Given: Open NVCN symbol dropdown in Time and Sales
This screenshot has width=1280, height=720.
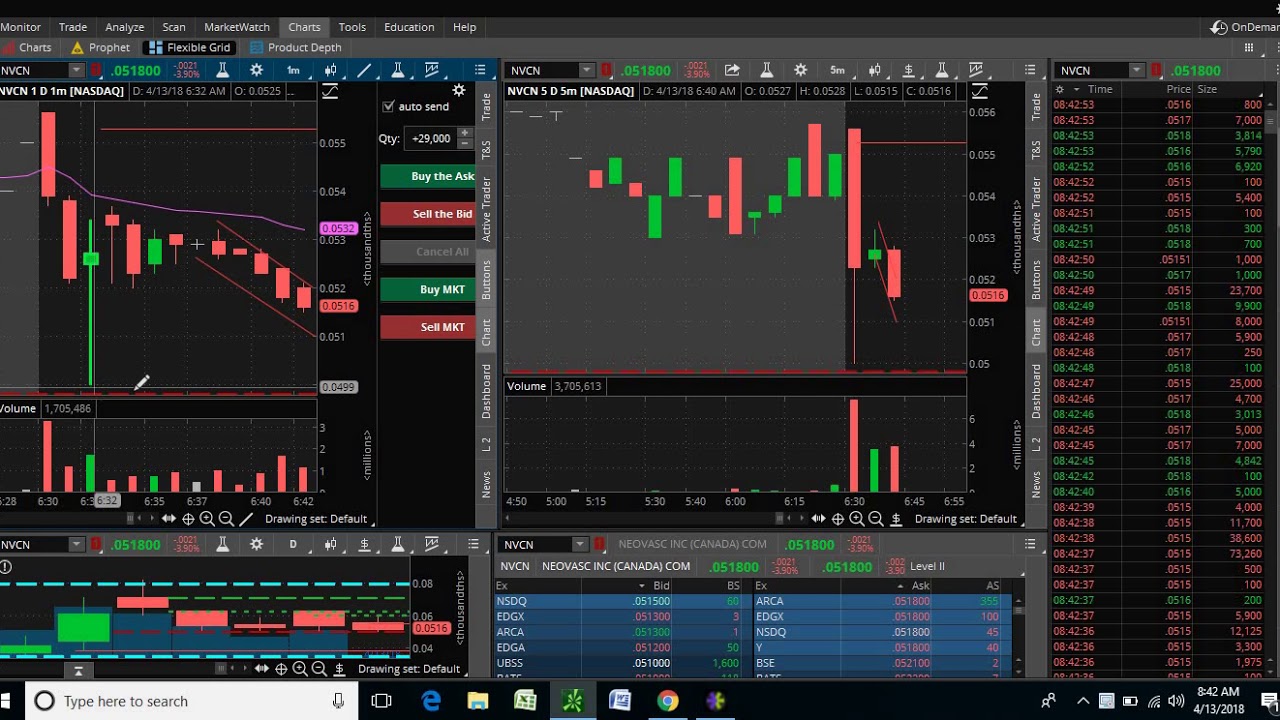Looking at the screenshot, I should pyautogui.click(x=1137, y=70).
